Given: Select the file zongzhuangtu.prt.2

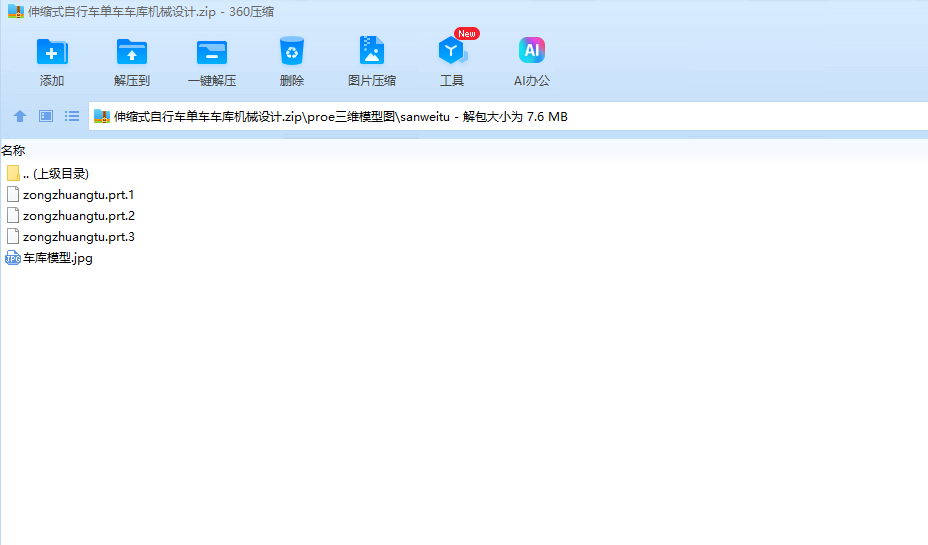Looking at the screenshot, I should 79,216.
